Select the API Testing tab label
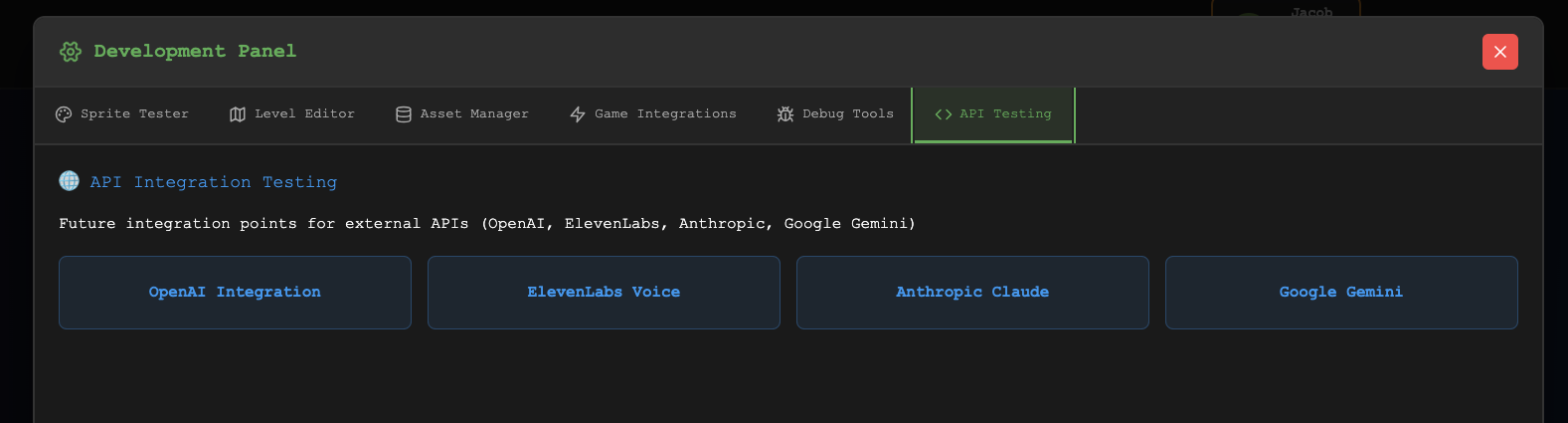The height and width of the screenshot is (423, 1568). [x=1005, y=114]
